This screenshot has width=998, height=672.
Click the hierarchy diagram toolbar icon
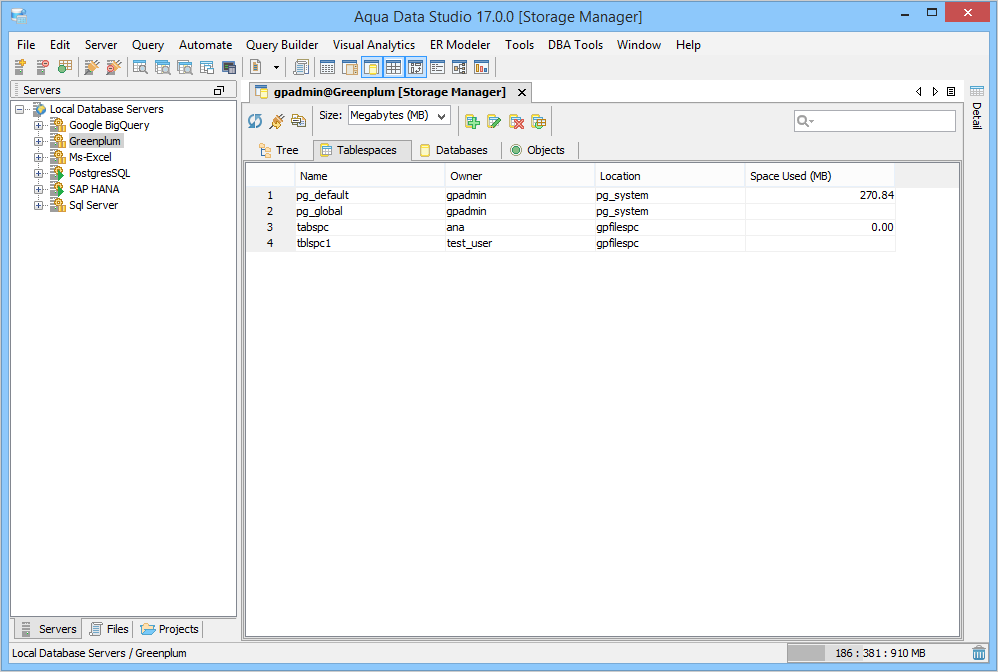click(x=460, y=66)
